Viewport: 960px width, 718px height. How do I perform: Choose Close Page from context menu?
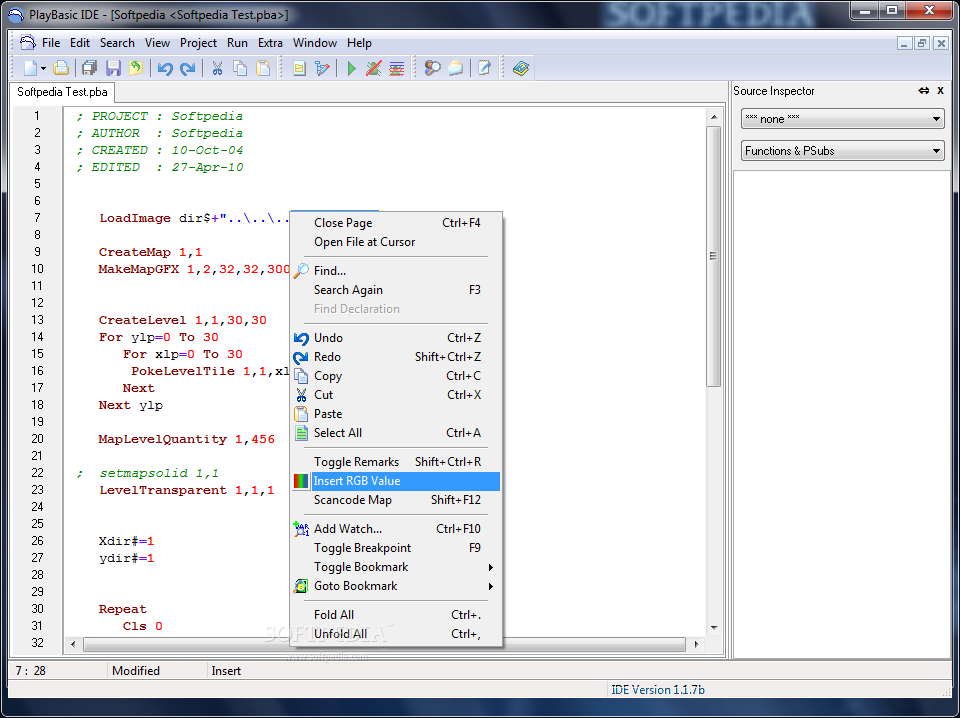397,223
